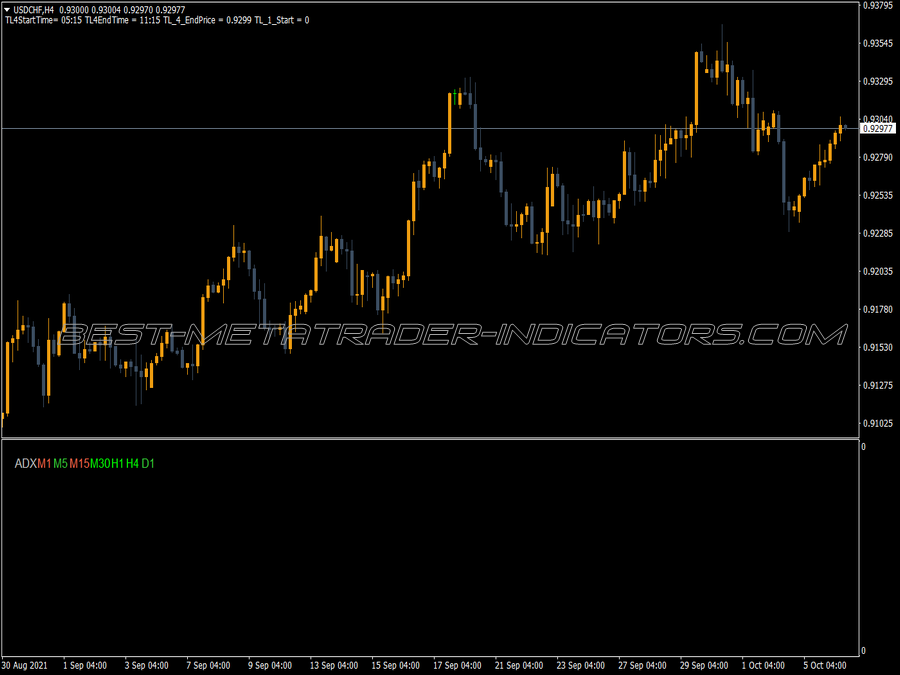Click the green H4 timeframe label
900x675 pixels.
pyautogui.click(x=133, y=463)
